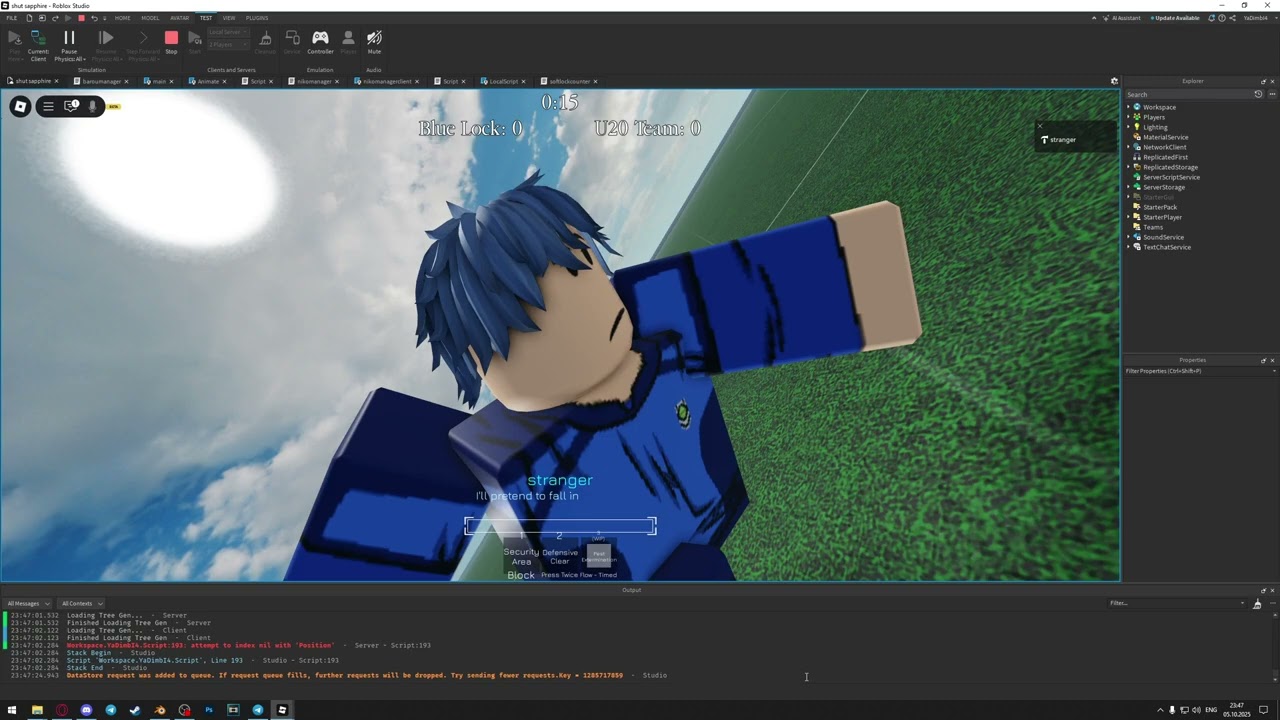Open the AI Assistant panel
Screen dimensions: 1280x720
click(x=1120, y=18)
